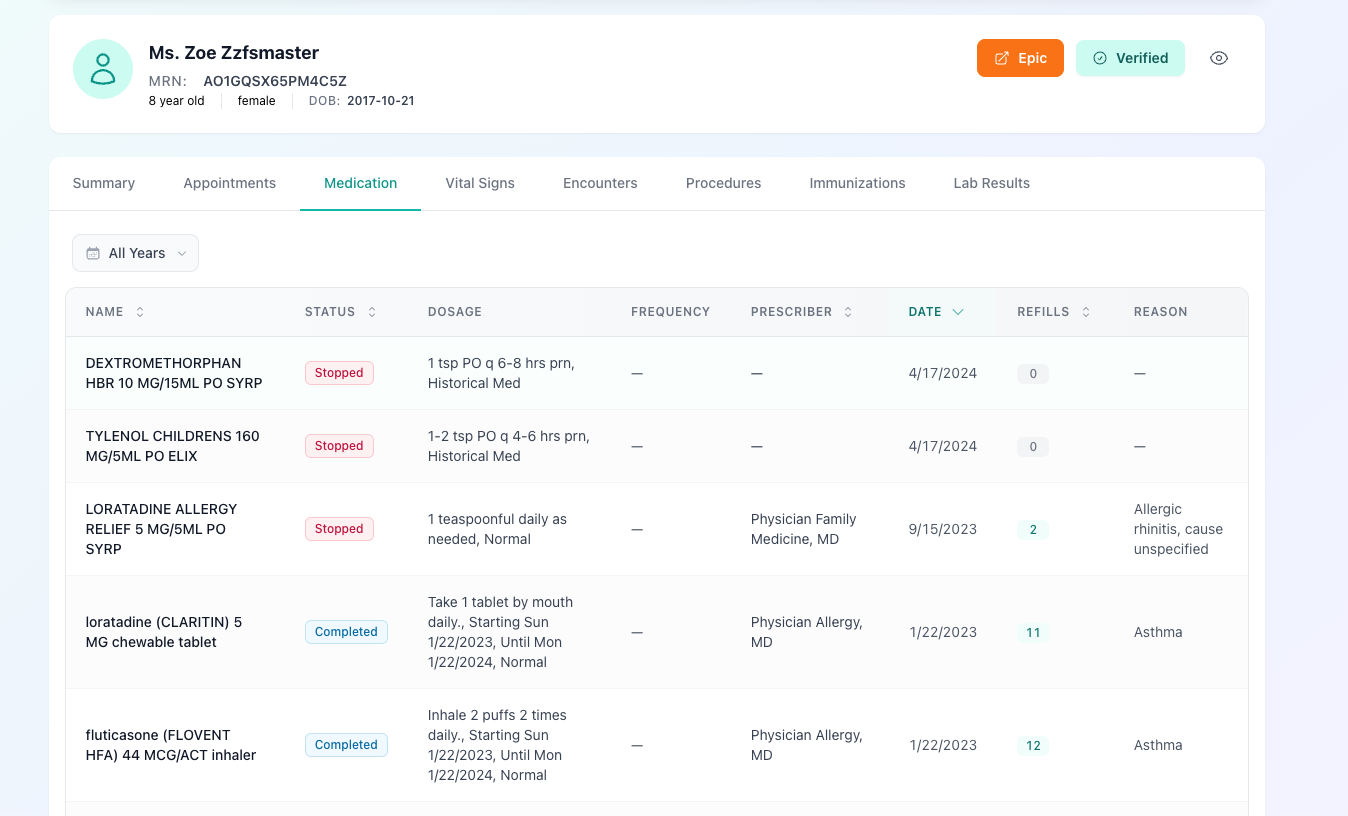Open the All Years dropdown

tap(135, 253)
